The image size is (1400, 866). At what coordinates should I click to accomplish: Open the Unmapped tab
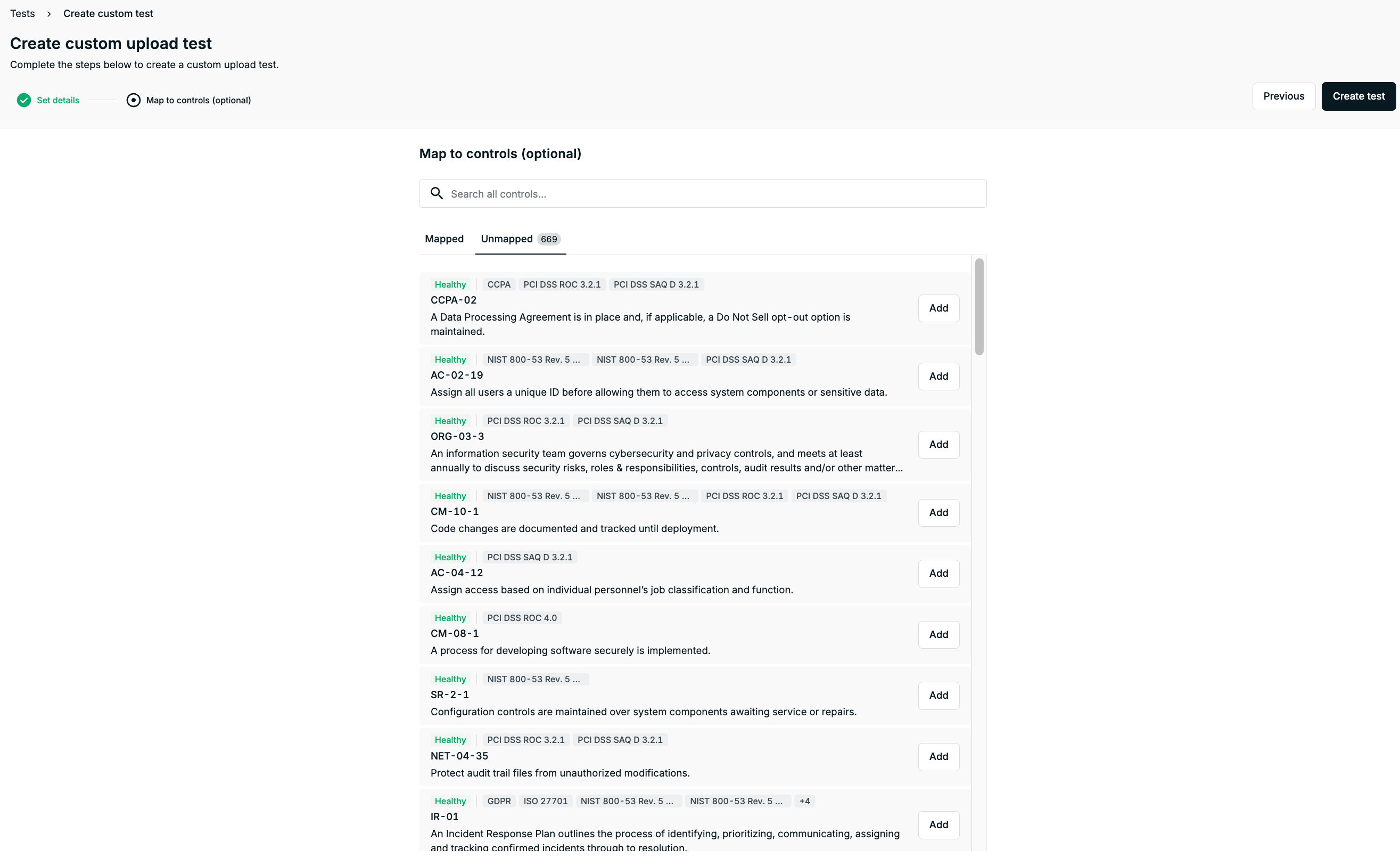tap(520, 239)
